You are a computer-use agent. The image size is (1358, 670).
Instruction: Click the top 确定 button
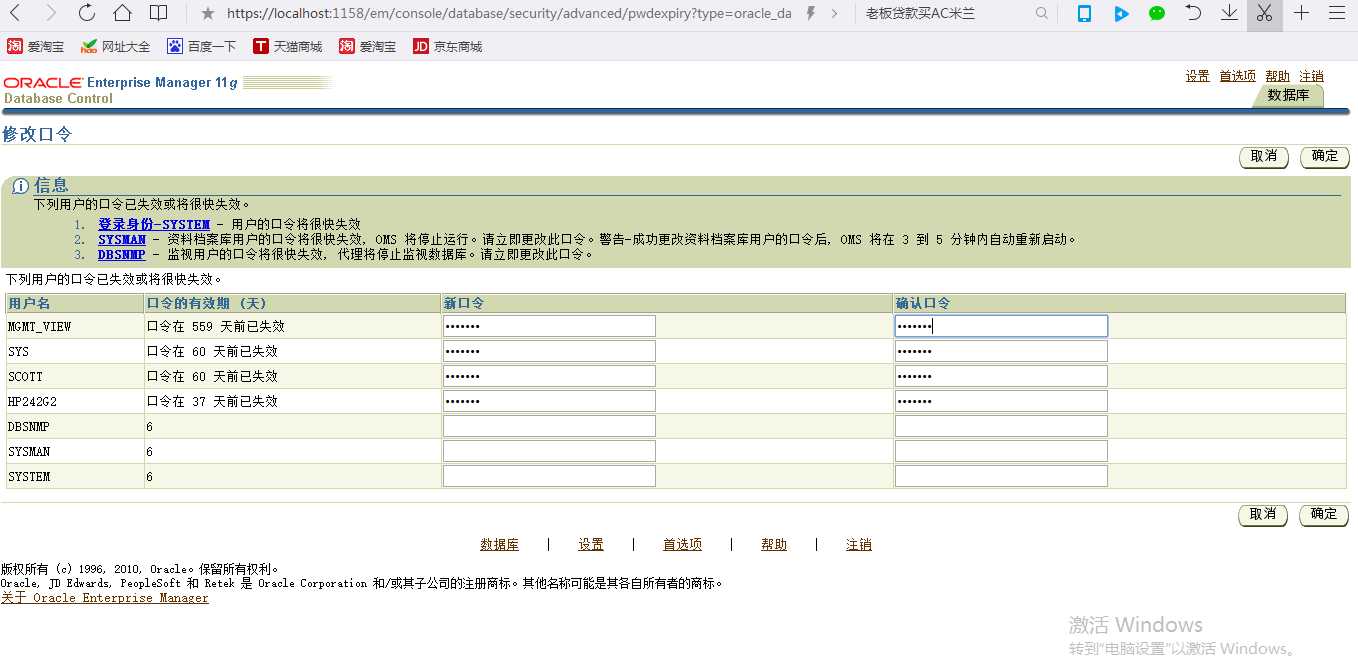[x=1325, y=157]
